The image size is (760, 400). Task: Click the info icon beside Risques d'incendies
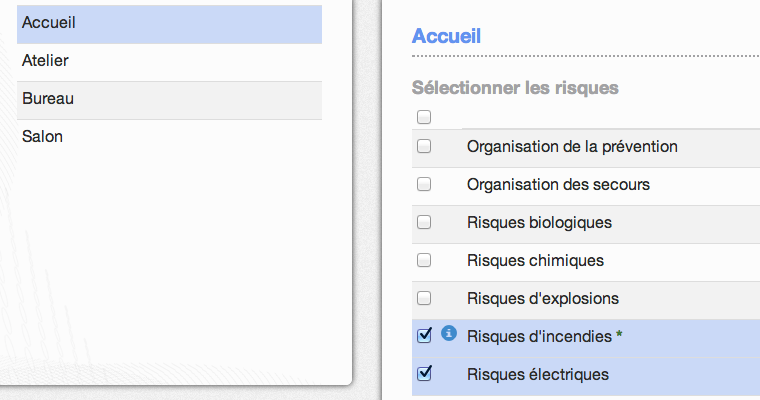(x=449, y=334)
